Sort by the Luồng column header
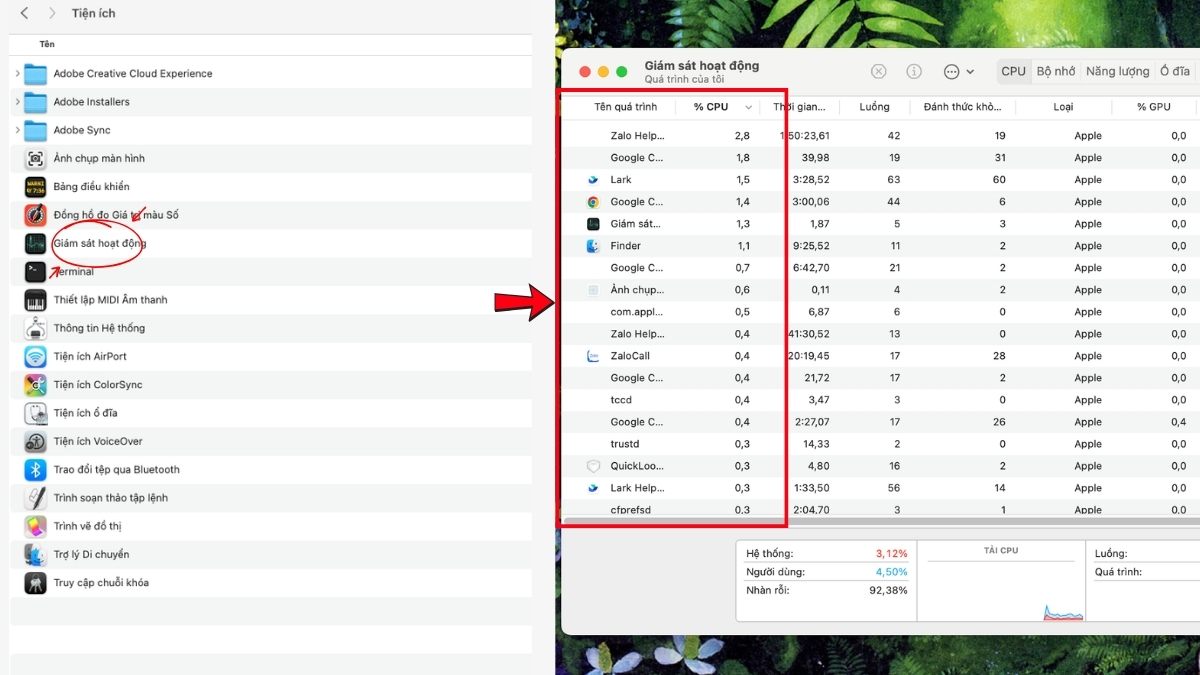The image size is (1200, 675). (874, 107)
